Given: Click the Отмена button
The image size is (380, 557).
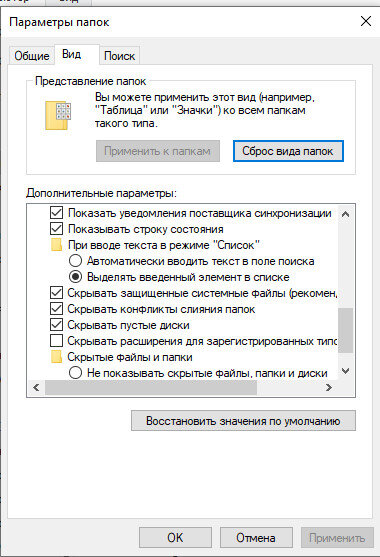Looking at the screenshot, I should 256,537.
